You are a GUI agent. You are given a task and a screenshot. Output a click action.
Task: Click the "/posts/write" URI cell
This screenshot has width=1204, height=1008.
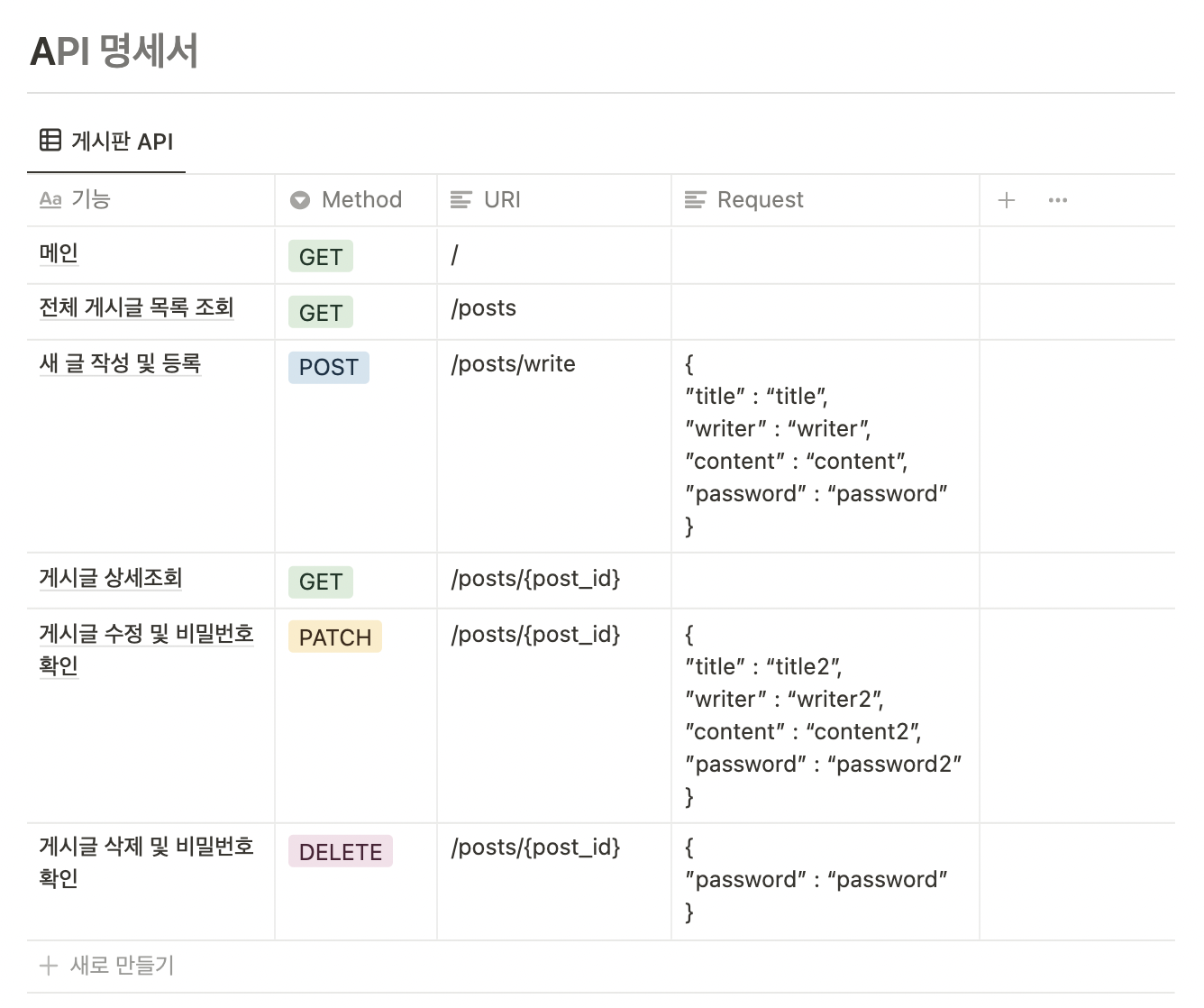554,445
